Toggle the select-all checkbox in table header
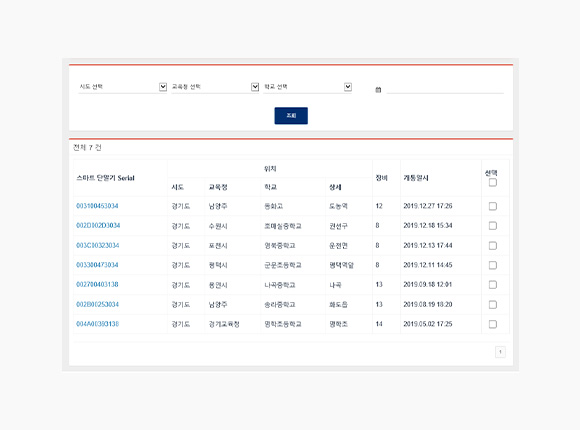Image resolution: width=580 pixels, height=430 pixels. click(493, 182)
